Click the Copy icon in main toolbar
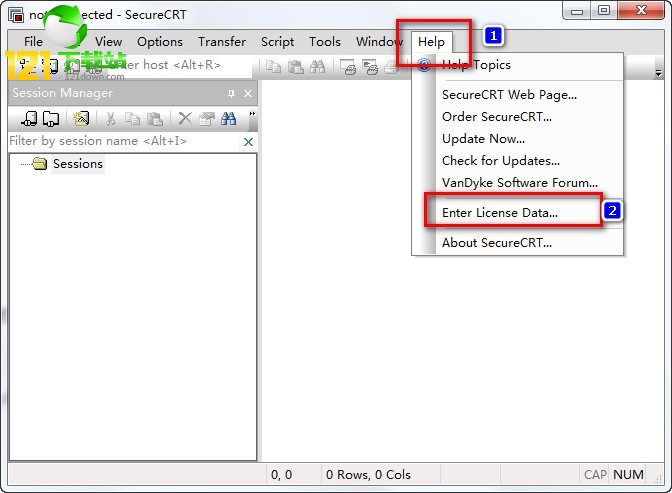 (x=273, y=67)
